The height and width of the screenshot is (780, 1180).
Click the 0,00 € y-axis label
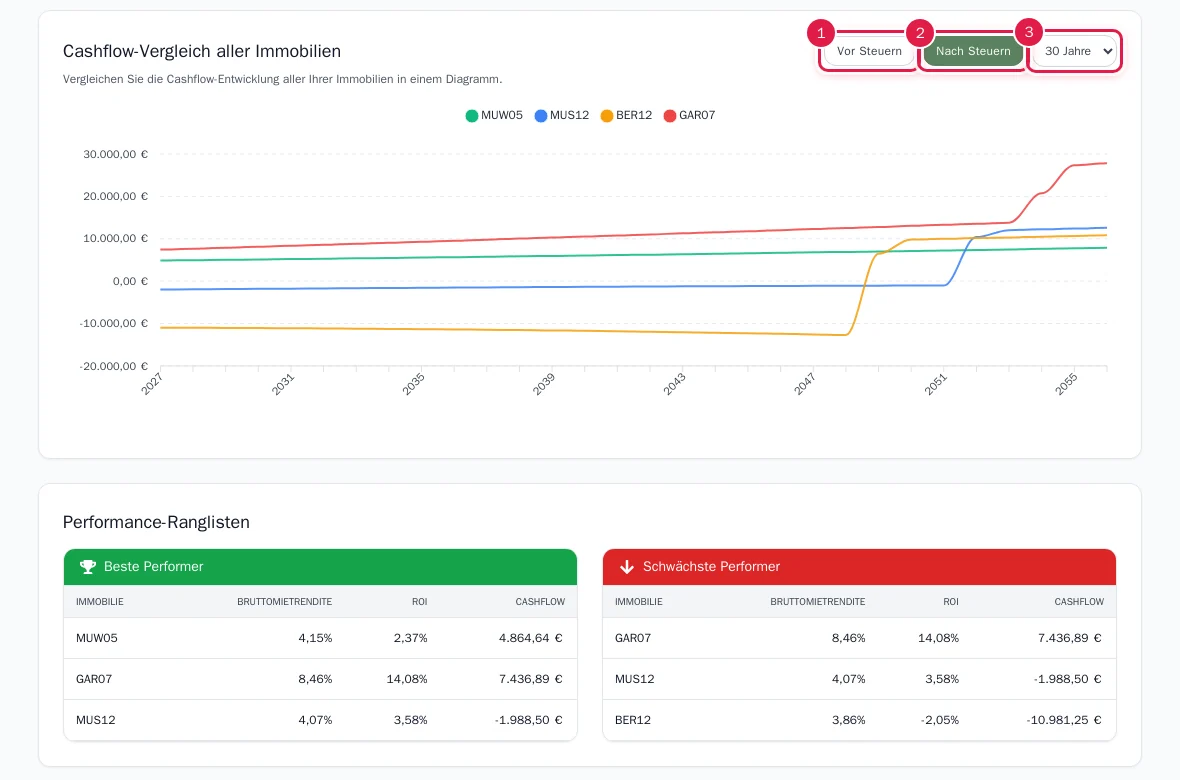click(130, 282)
